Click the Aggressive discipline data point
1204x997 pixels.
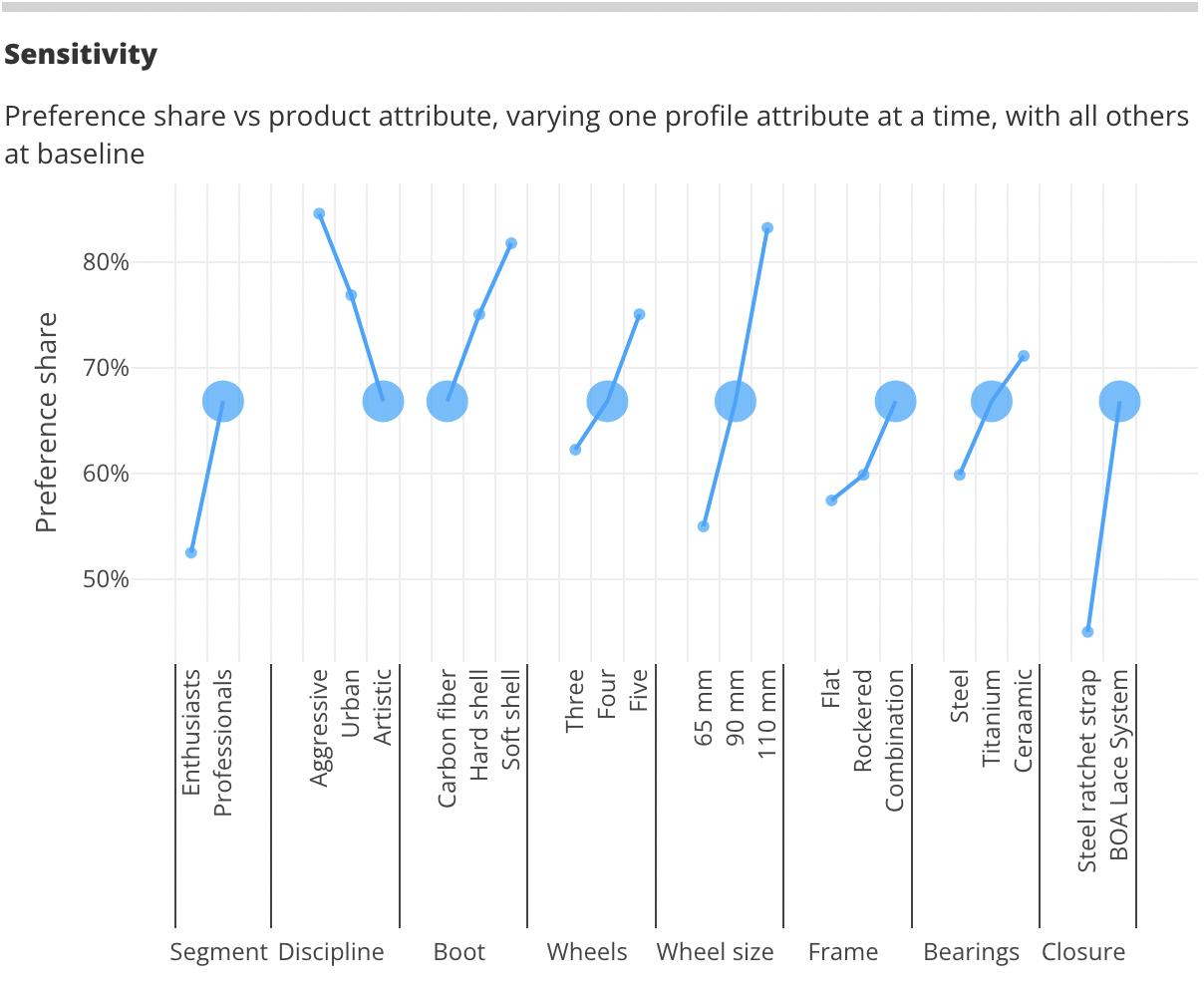(x=319, y=213)
